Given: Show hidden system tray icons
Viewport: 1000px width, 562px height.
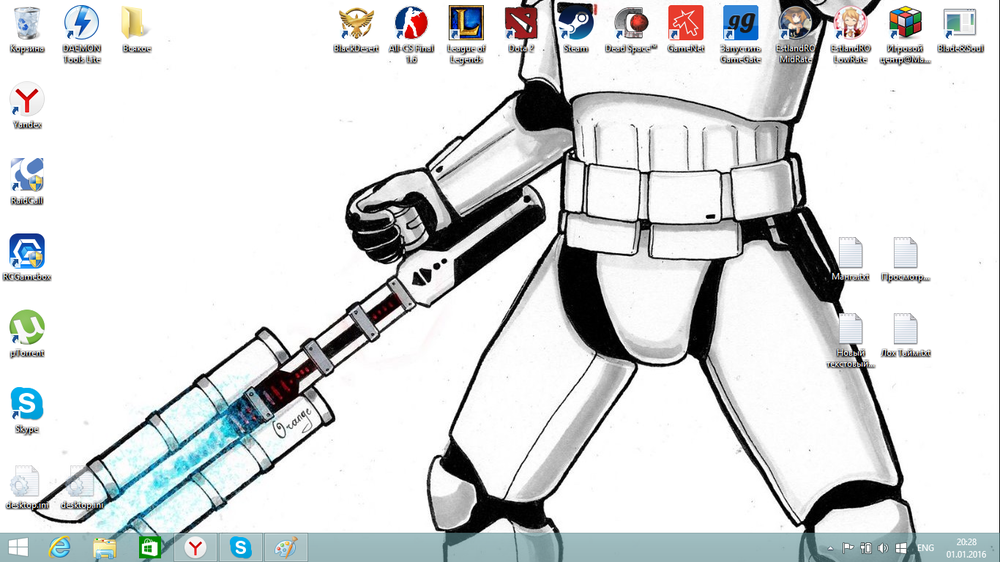Looking at the screenshot, I should tap(829, 548).
